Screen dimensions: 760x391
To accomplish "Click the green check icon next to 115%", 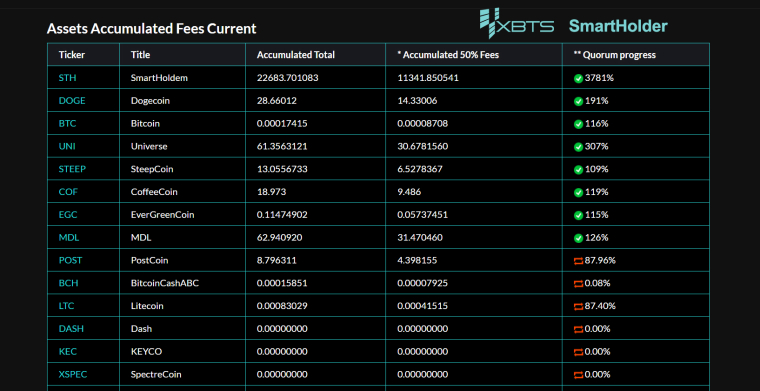I will pyautogui.click(x=578, y=215).
